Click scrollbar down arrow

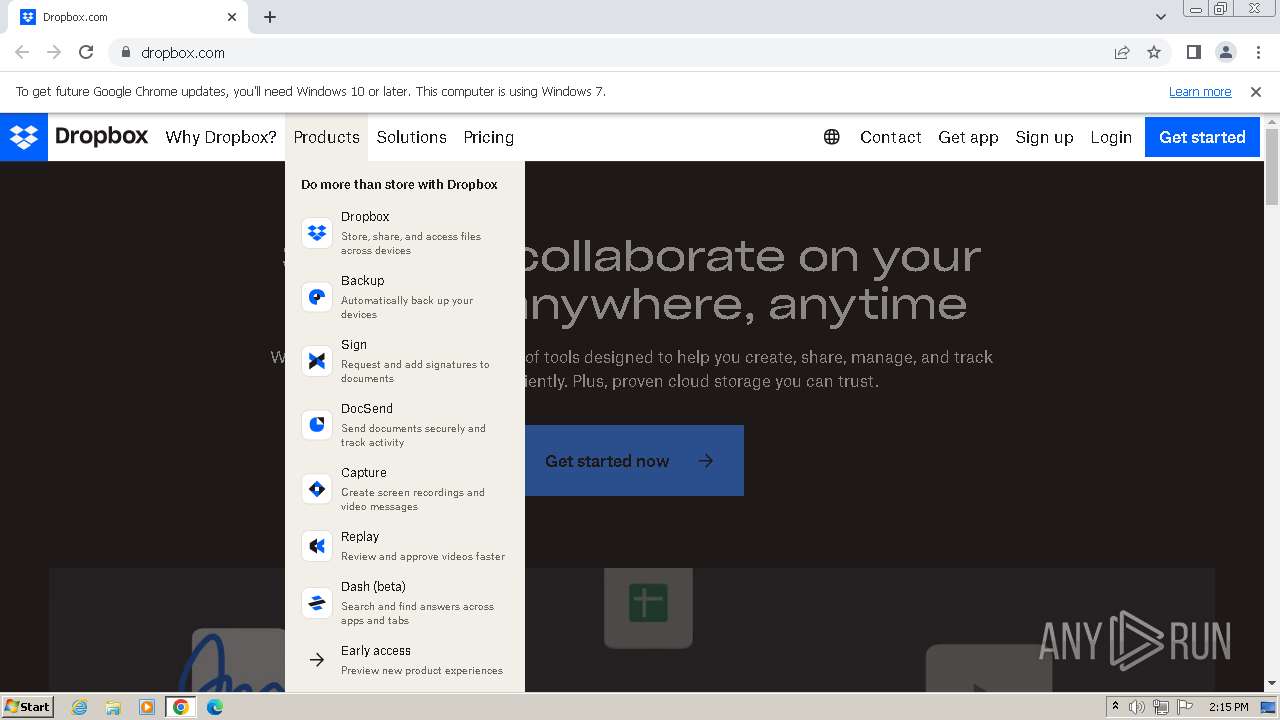[1272, 684]
